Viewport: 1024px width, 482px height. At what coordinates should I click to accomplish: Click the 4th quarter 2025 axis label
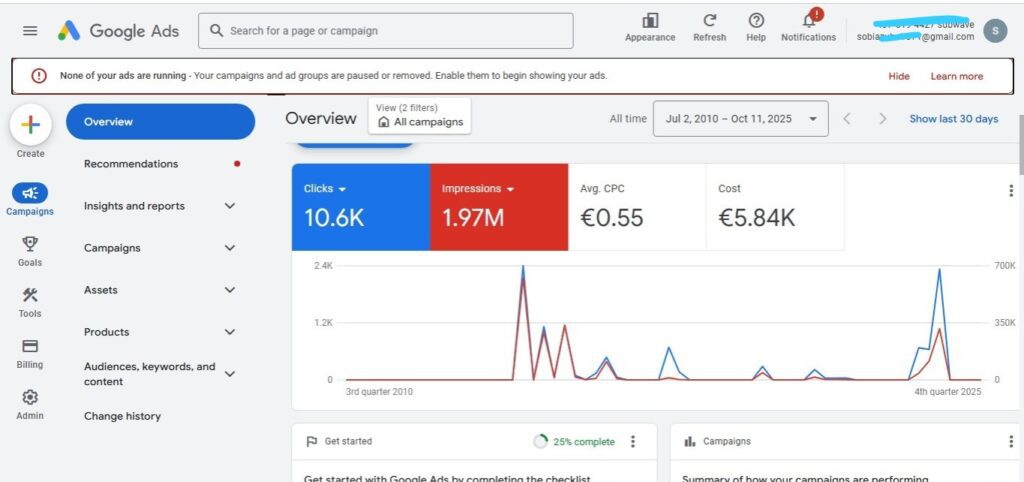click(948, 392)
